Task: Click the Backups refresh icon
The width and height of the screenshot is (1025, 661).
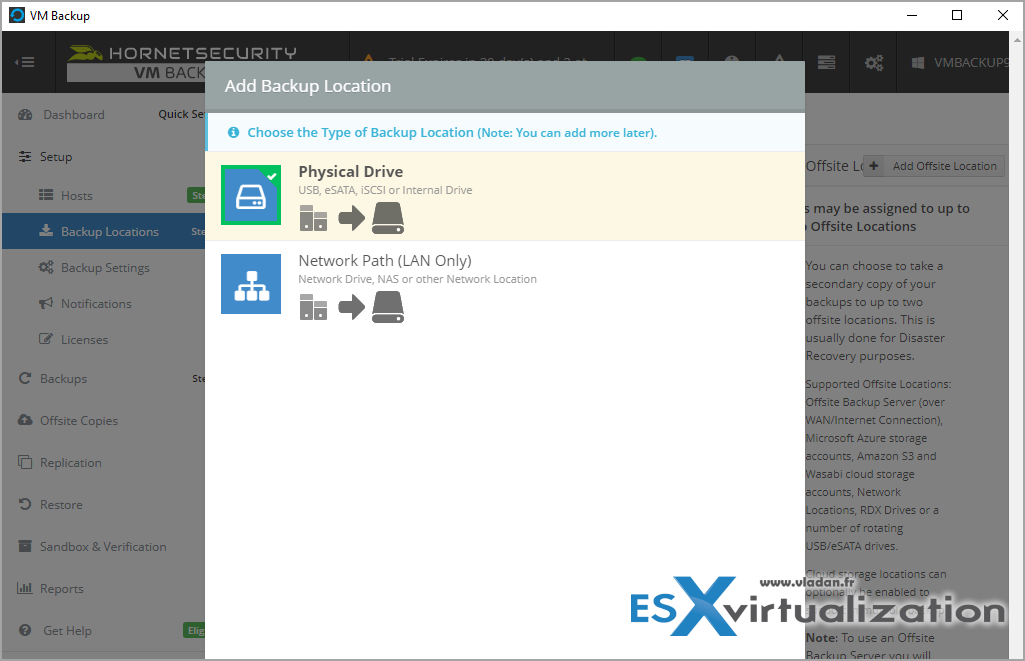Action: tap(25, 378)
